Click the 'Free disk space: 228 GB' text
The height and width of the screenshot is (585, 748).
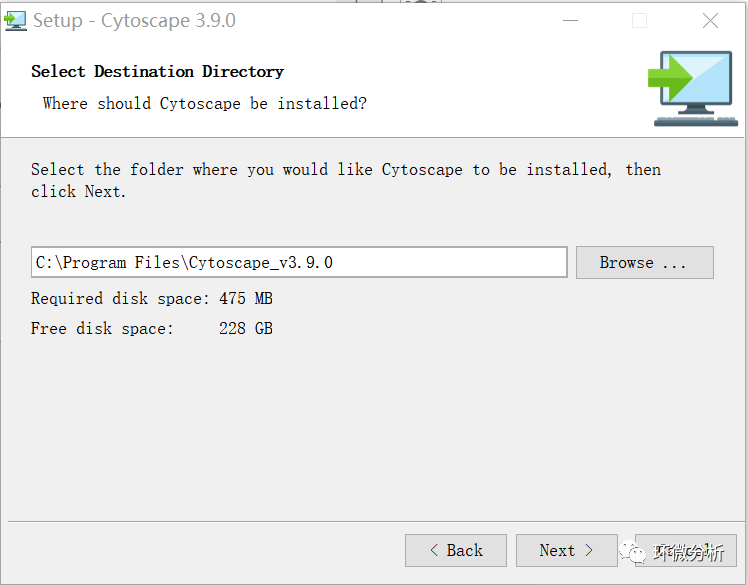[152, 329]
